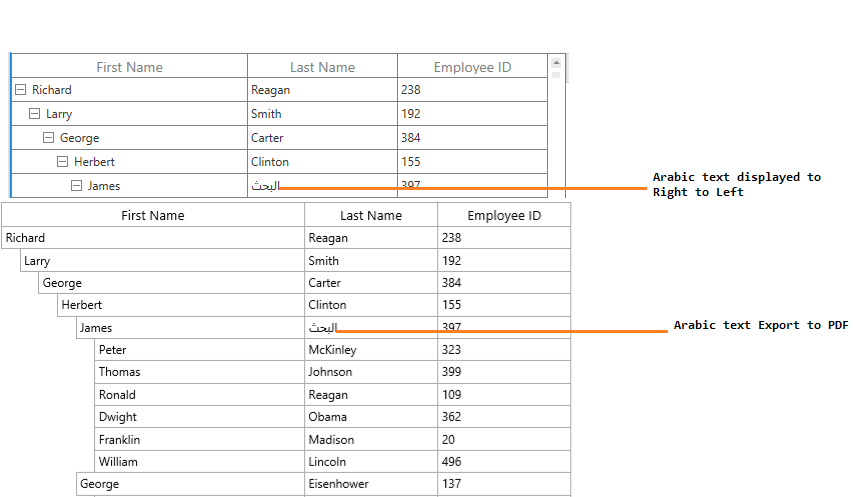
Task: Click Dwight in PDF table
Action: (200, 417)
